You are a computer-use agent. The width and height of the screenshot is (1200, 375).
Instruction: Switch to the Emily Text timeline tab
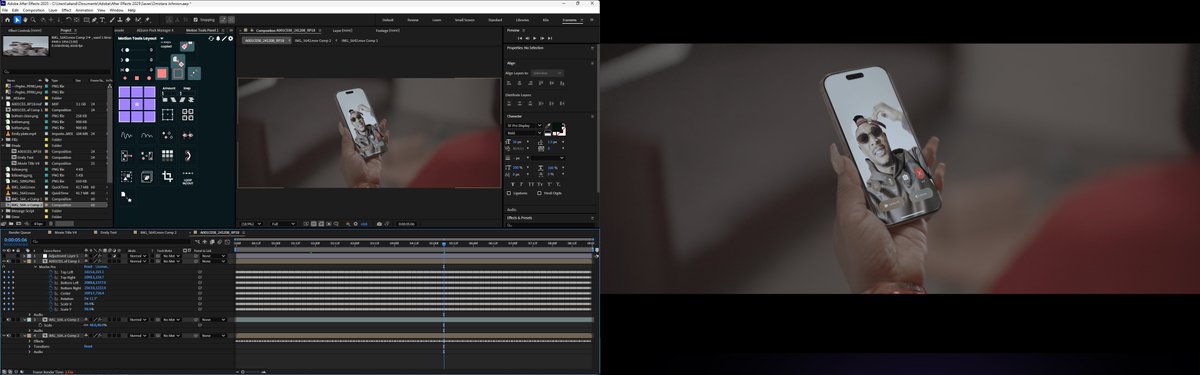pos(108,232)
